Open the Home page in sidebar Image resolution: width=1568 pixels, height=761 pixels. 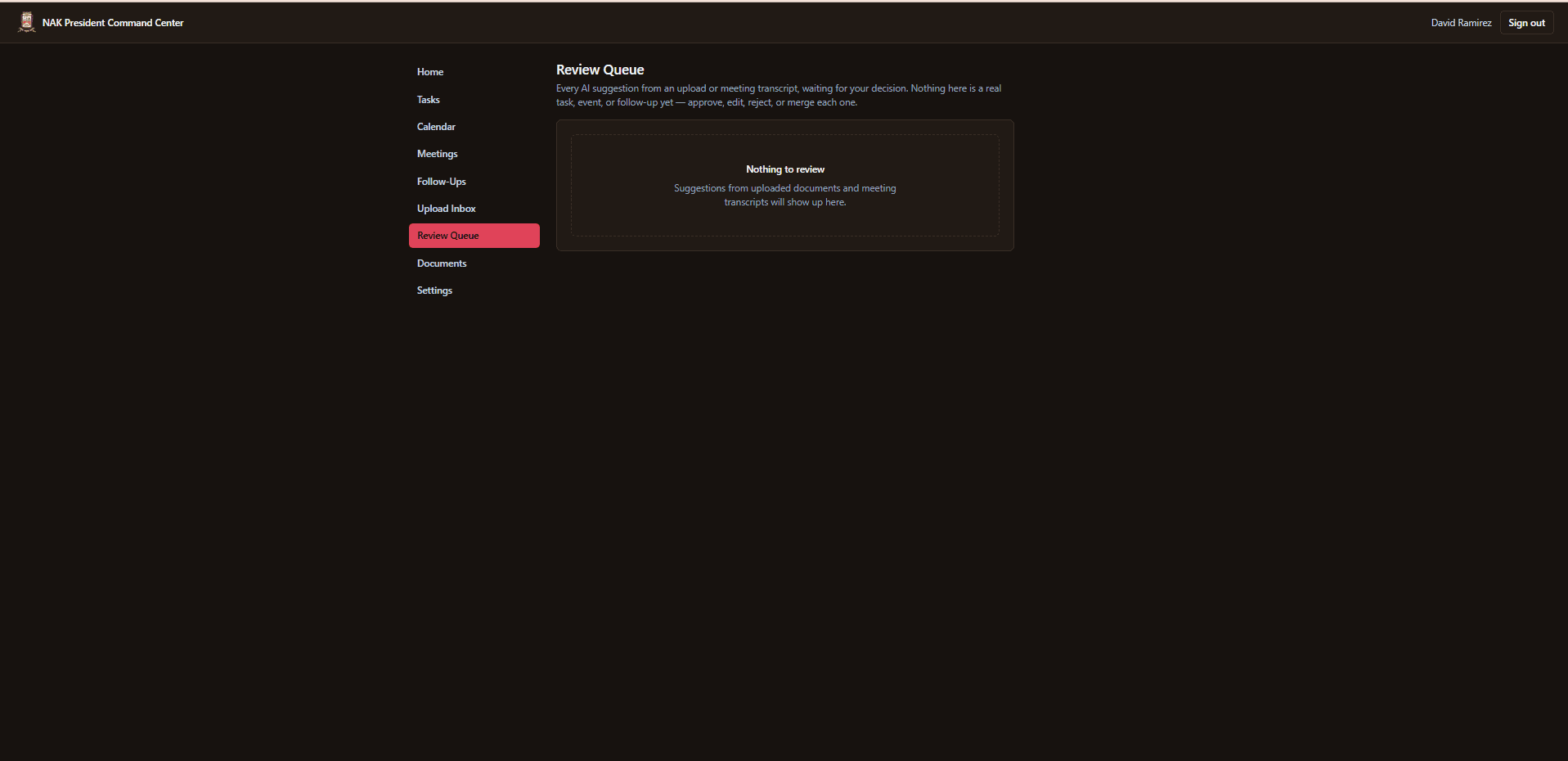pos(474,72)
